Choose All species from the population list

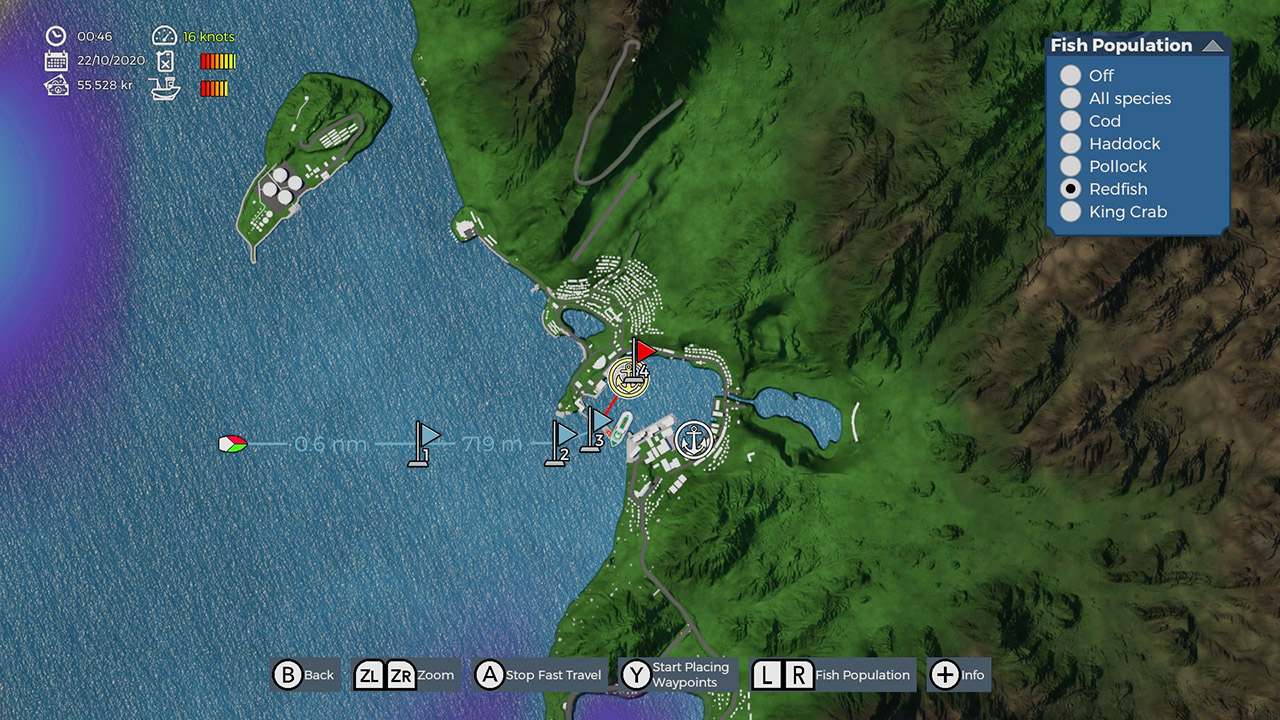(x=1070, y=98)
